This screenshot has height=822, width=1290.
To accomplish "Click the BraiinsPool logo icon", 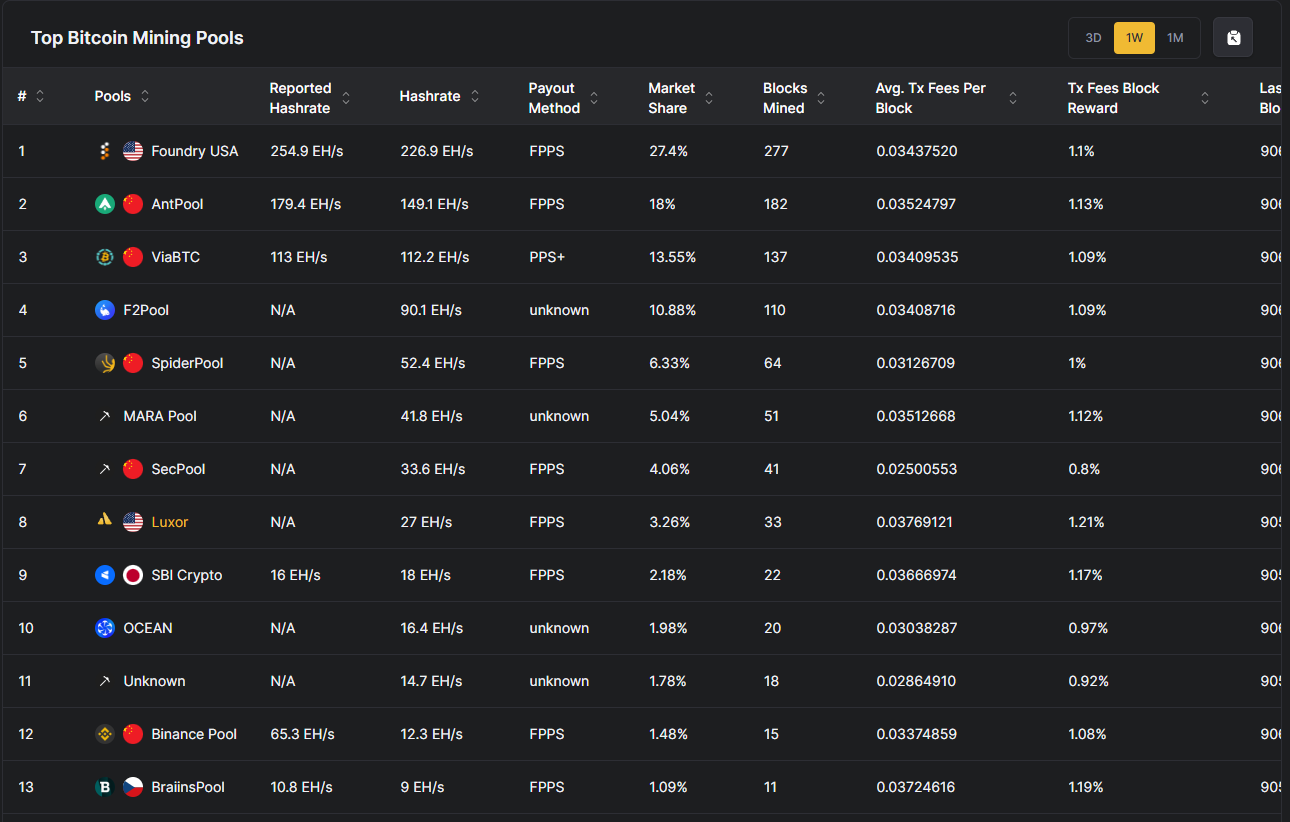I will [x=104, y=787].
